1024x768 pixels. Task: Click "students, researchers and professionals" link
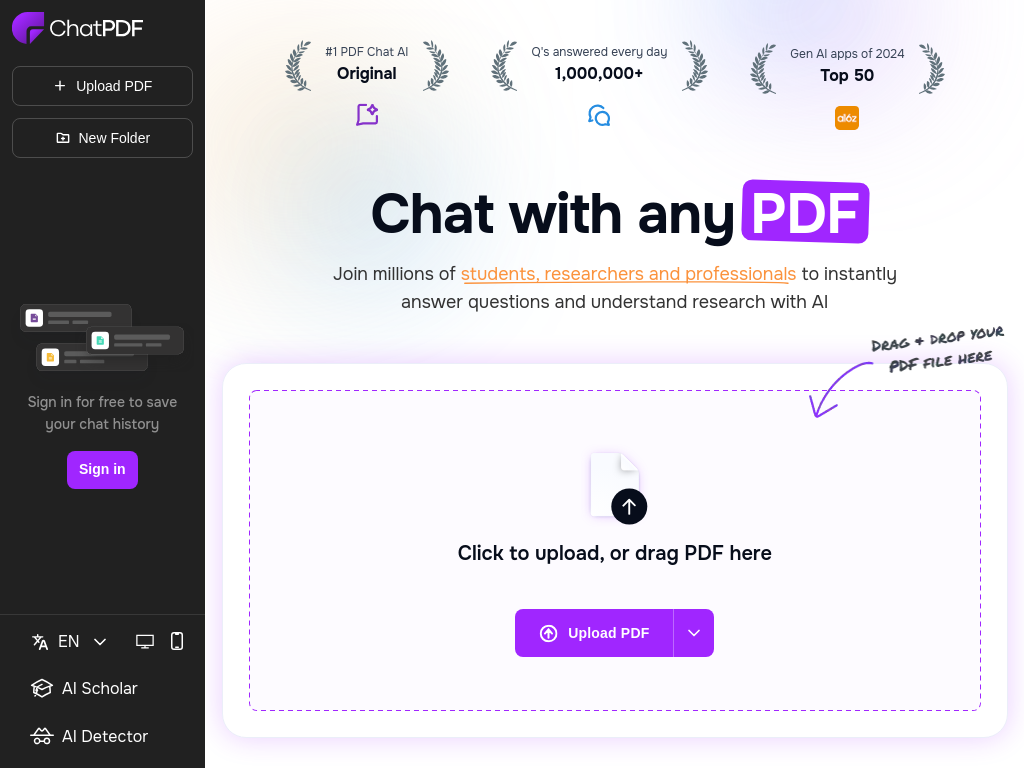click(x=628, y=274)
